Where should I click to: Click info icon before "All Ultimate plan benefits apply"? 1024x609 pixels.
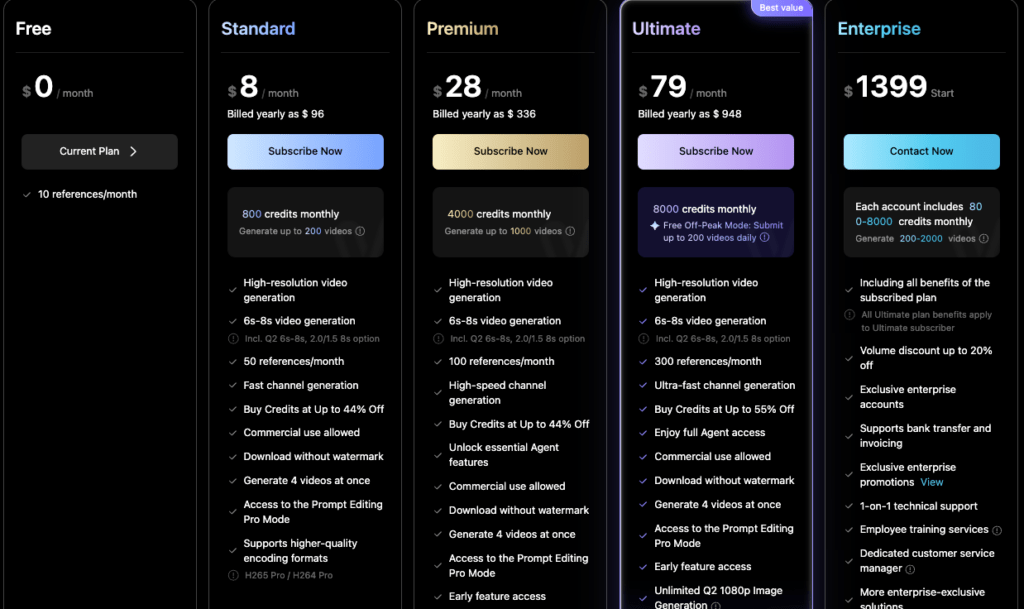[850, 315]
